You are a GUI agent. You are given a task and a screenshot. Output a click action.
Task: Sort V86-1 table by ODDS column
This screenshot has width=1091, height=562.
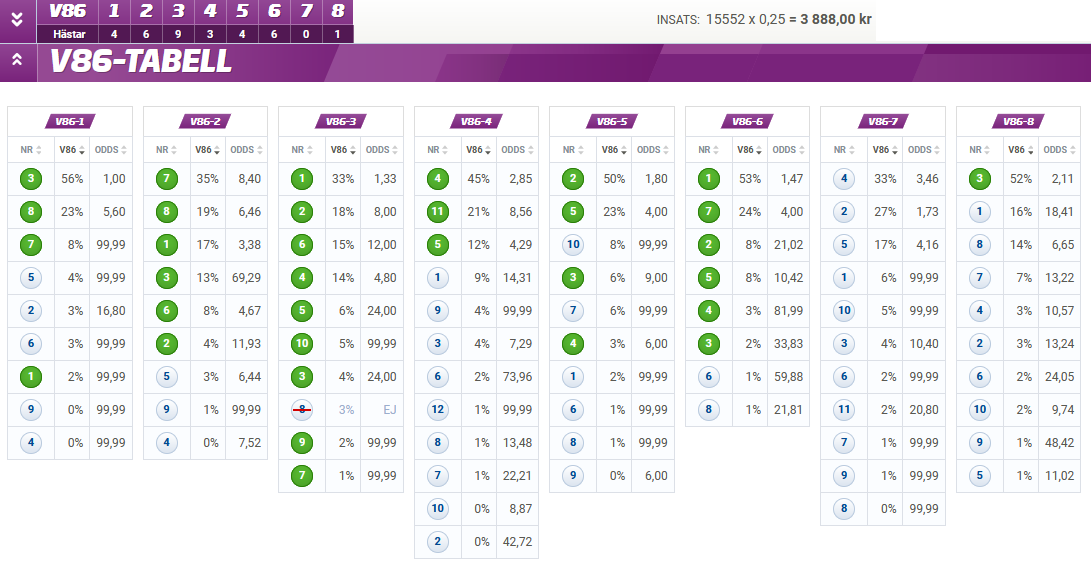(111, 150)
